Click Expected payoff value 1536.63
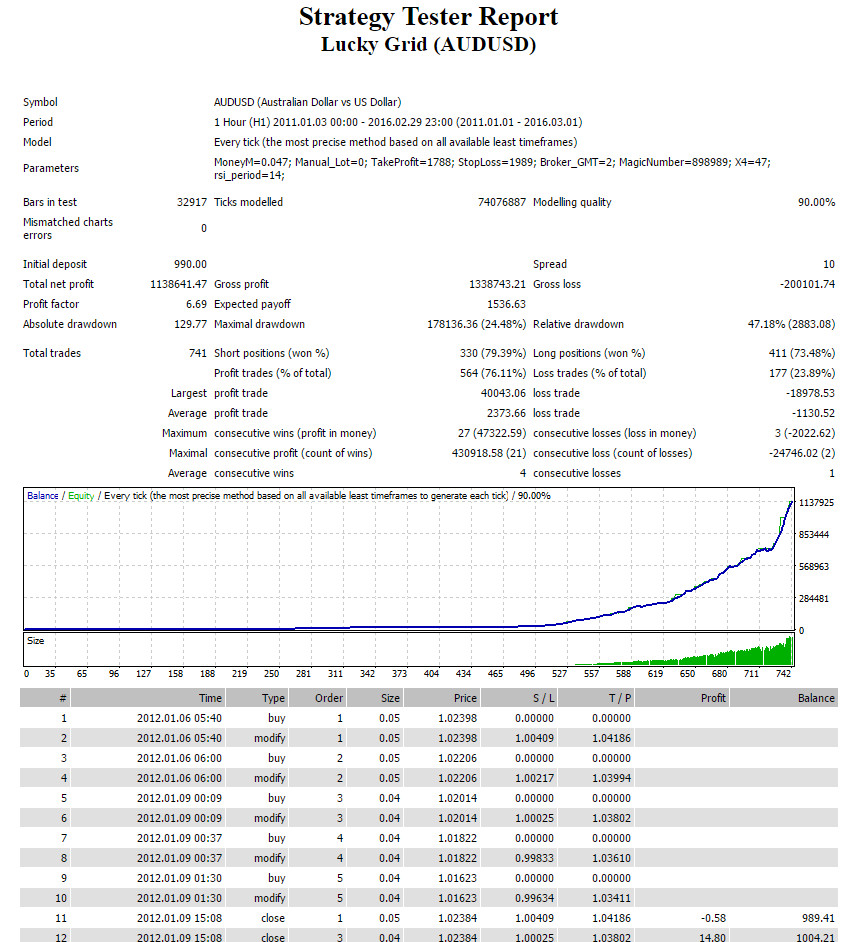841x942 pixels. (x=506, y=304)
